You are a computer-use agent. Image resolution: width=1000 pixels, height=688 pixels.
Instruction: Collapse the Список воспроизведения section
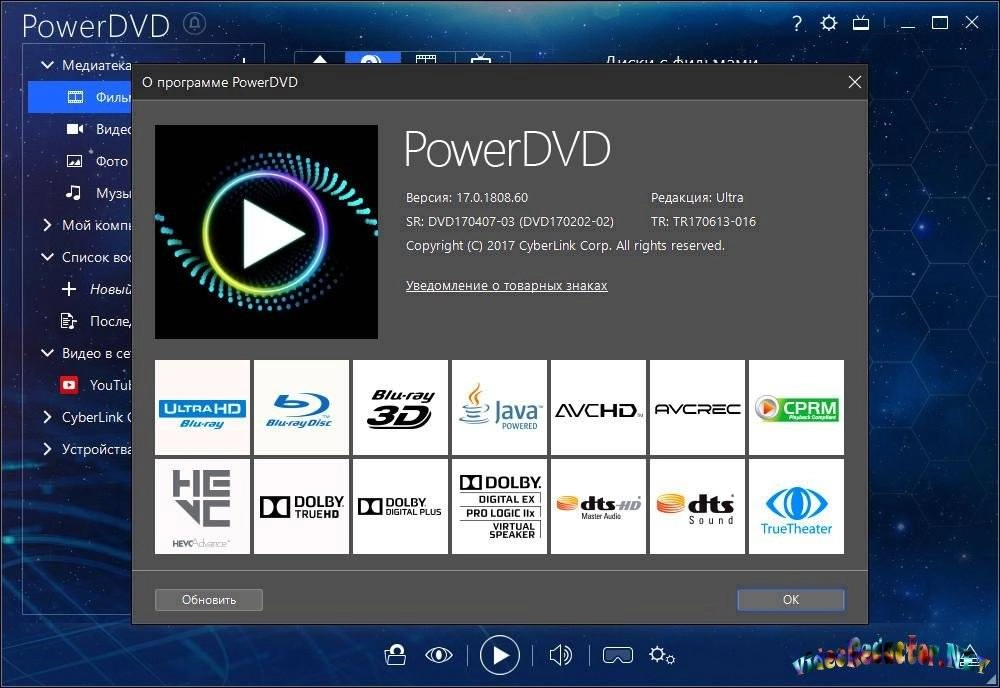click(47, 257)
